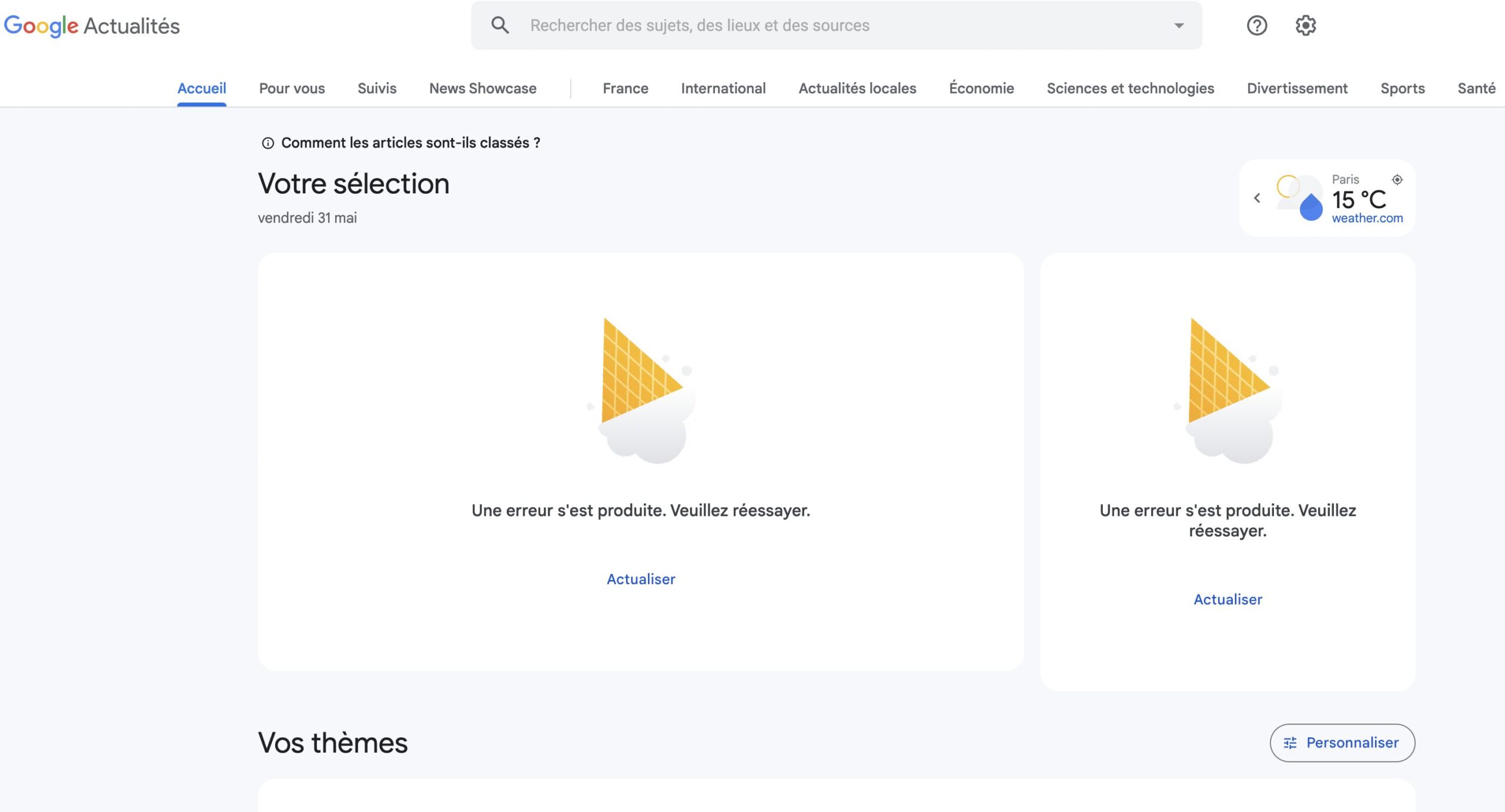The width and height of the screenshot is (1505, 812).
Task: Open the Économie tab
Action: click(981, 88)
